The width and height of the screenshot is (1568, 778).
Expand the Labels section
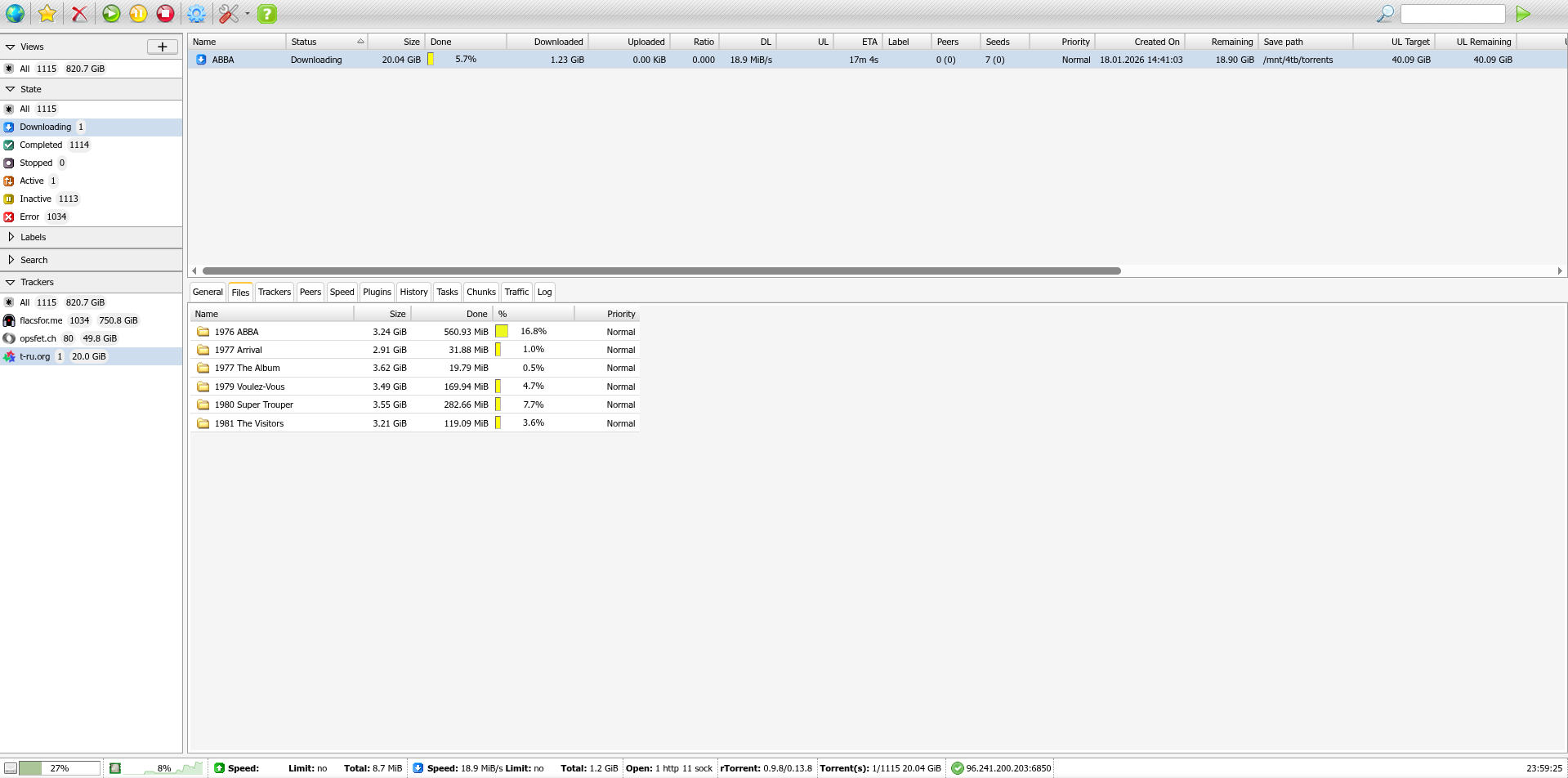(x=11, y=237)
